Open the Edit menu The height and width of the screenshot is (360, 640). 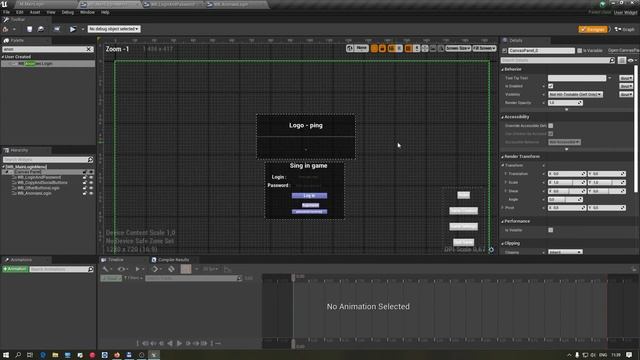(x=20, y=12)
